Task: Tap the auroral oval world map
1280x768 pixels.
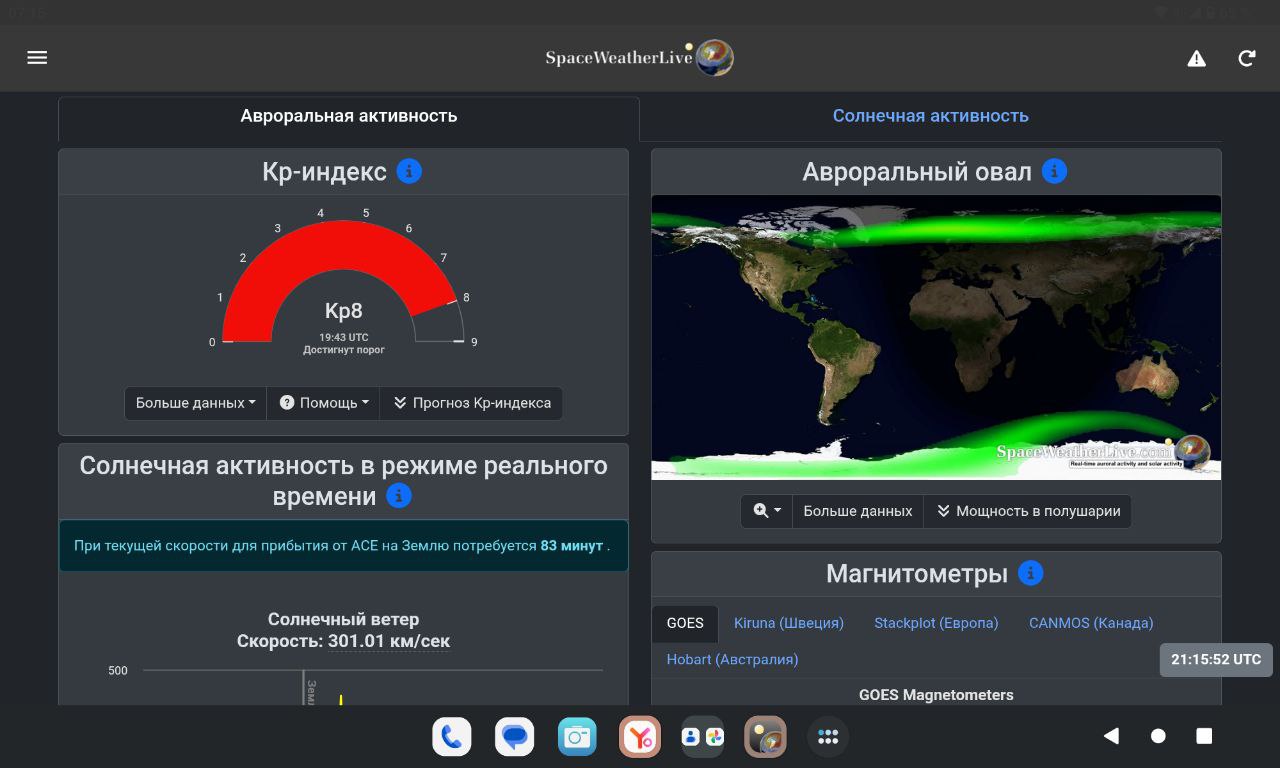Action: pyautogui.click(x=935, y=337)
